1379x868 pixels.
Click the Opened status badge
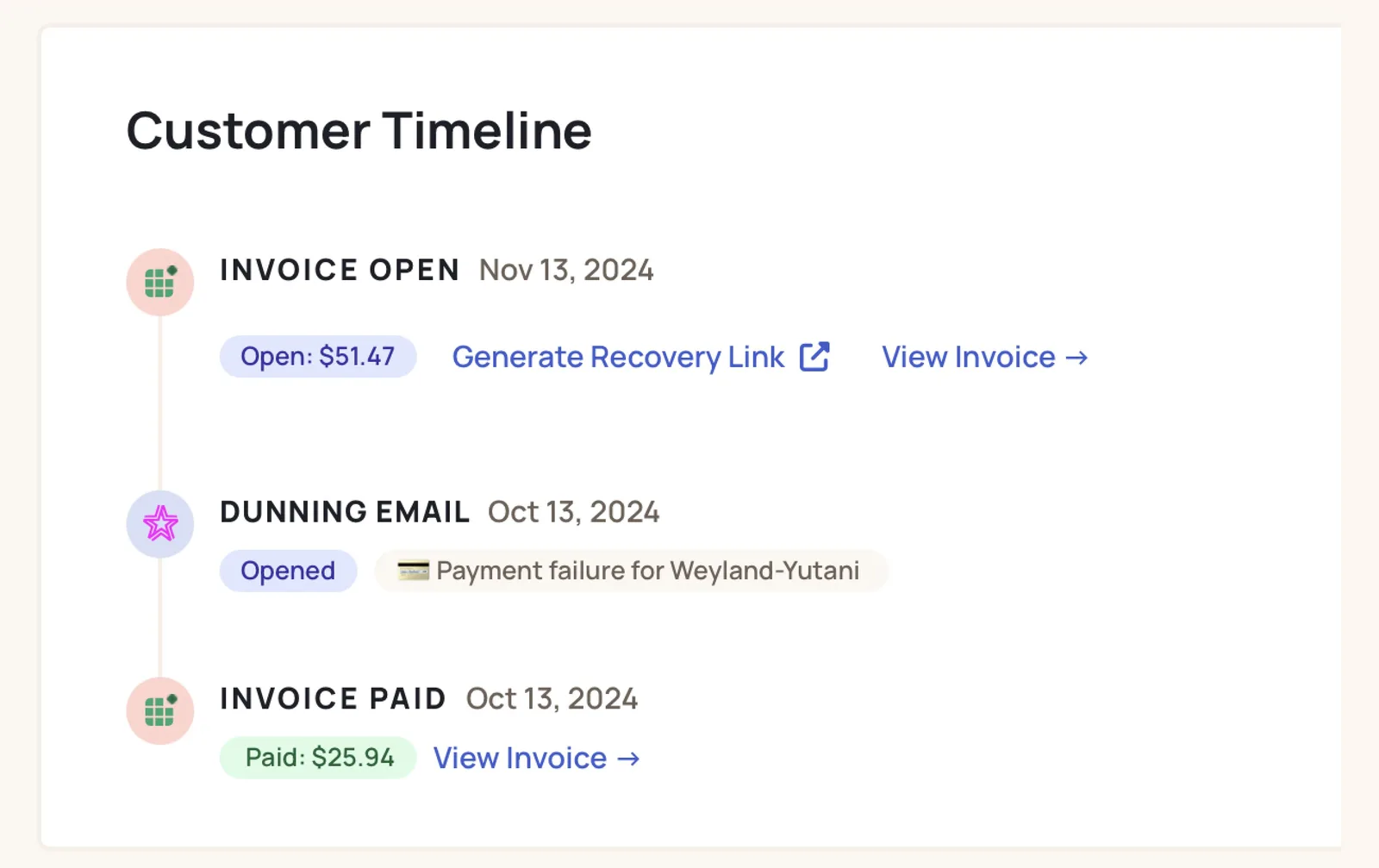click(x=288, y=571)
